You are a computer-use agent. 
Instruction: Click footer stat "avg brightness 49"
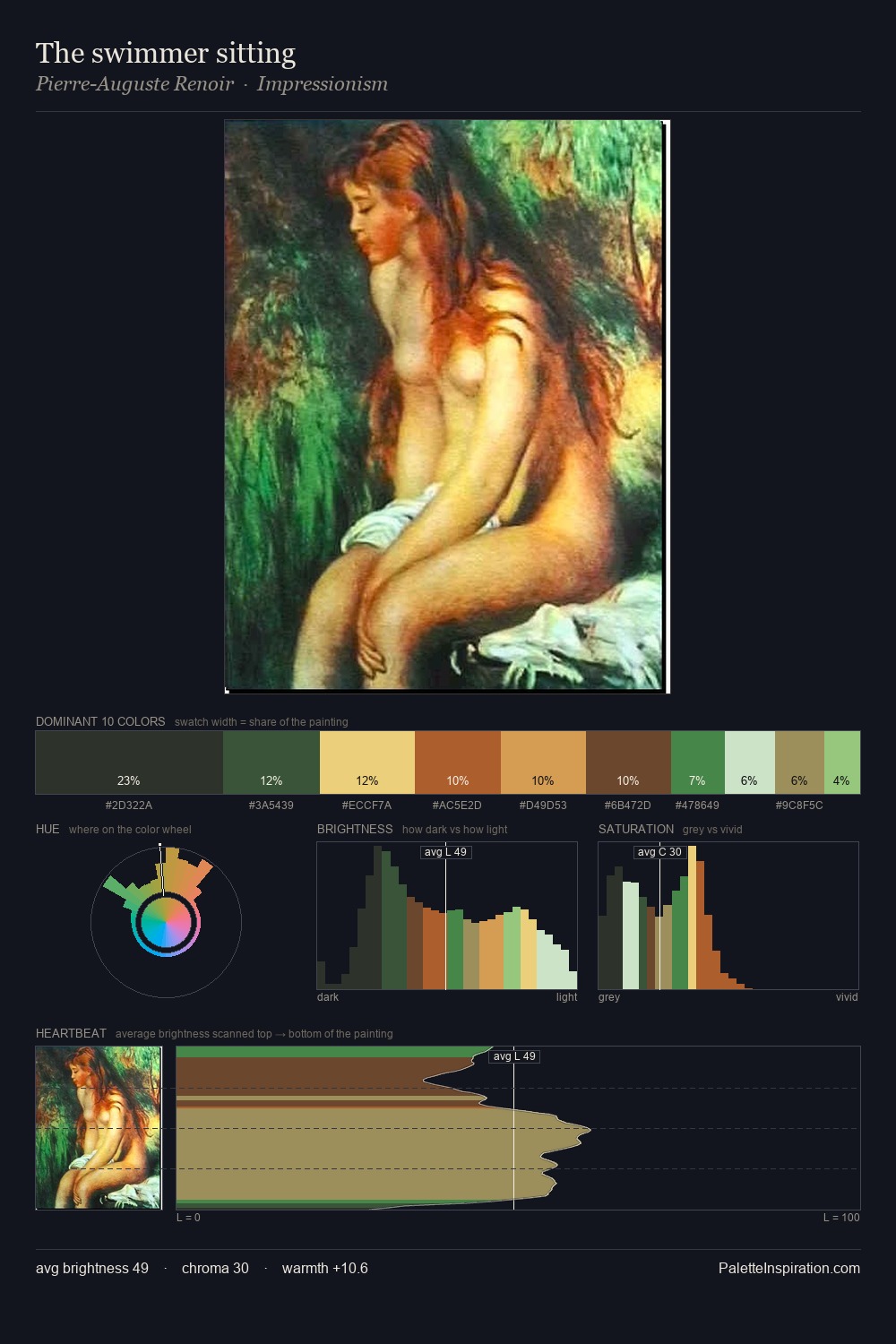92,1268
